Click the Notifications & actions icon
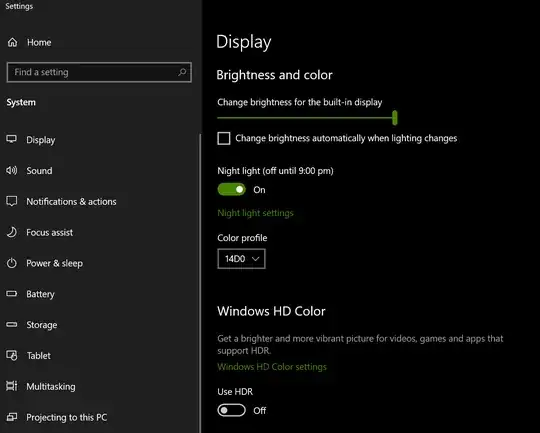 (x=11, y=201)
